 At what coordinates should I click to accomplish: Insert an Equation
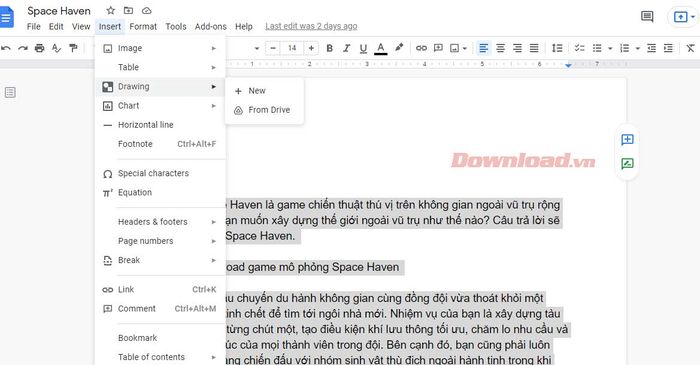[x=160, y=193]
